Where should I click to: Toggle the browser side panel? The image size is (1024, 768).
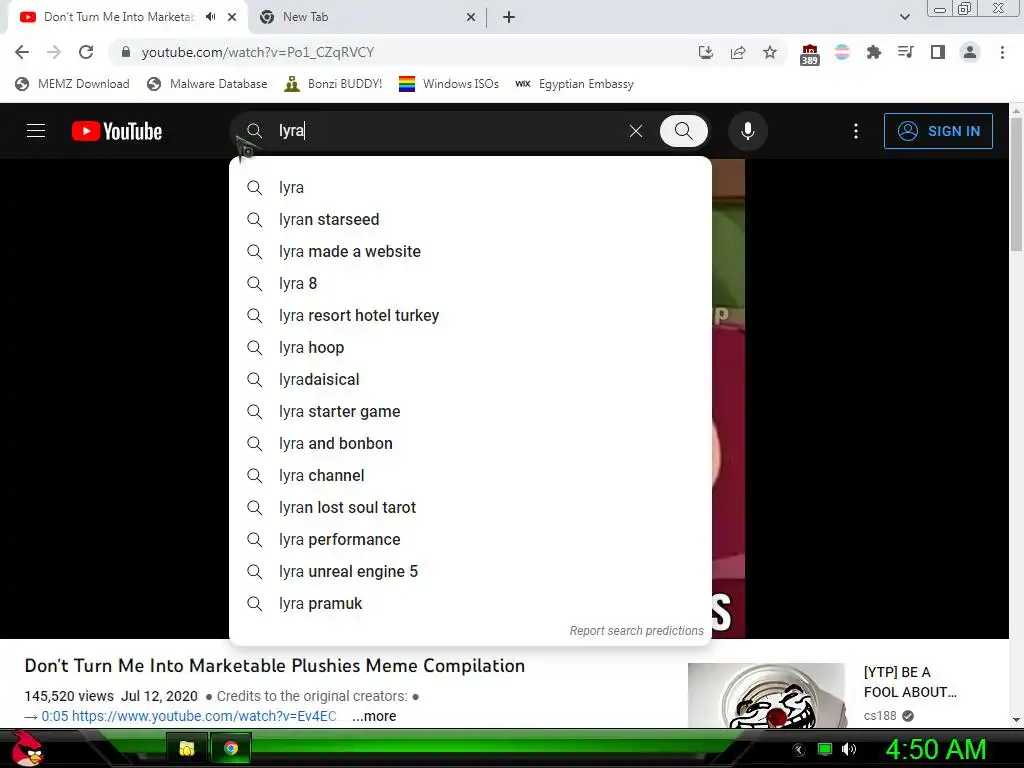(x=938, y=52)
